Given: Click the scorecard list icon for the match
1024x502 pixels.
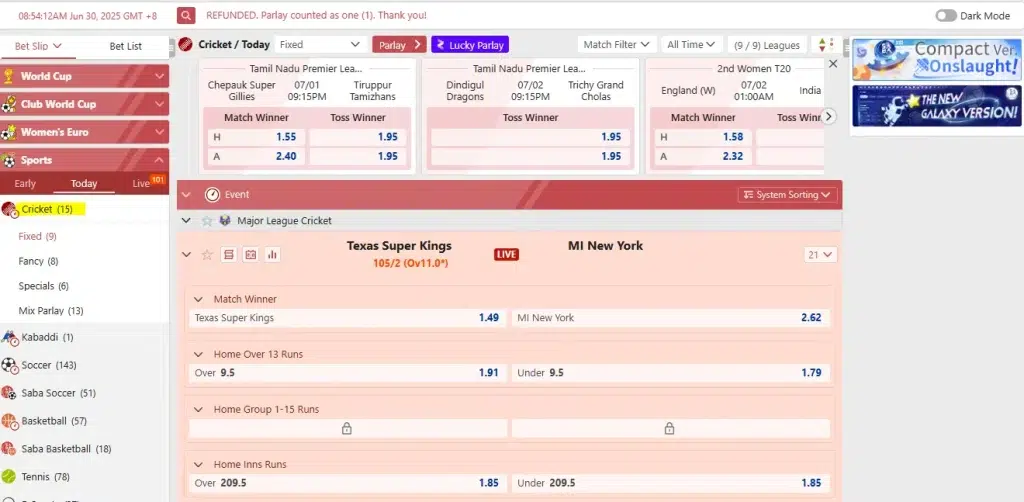Looking at the screenshot, I should [x=228, y=255].
